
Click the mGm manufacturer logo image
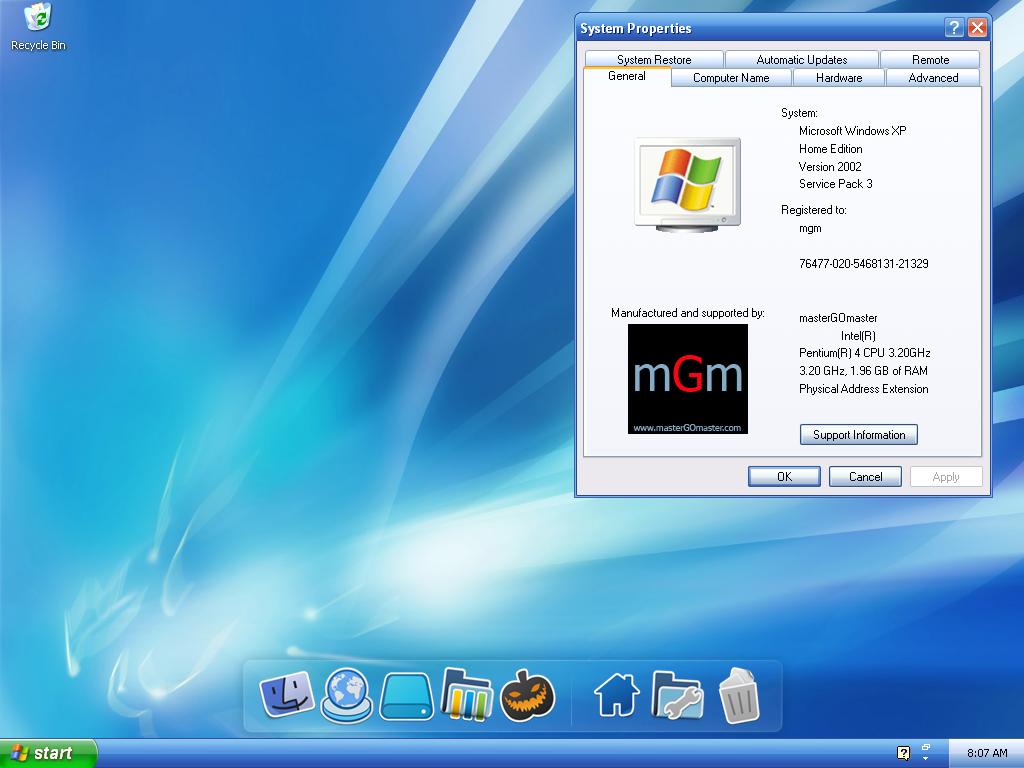click(688, 379)
